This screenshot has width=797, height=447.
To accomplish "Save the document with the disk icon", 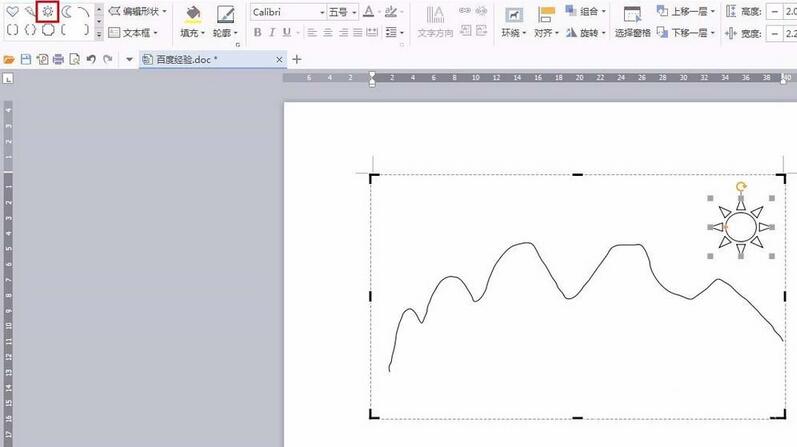I will coord(25,59).
